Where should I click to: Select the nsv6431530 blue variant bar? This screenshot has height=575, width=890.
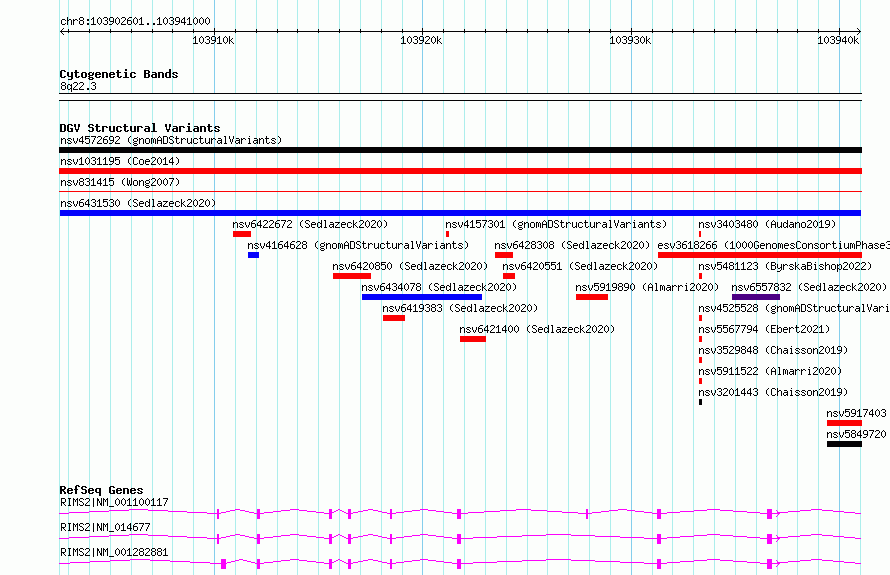point(460,213)
